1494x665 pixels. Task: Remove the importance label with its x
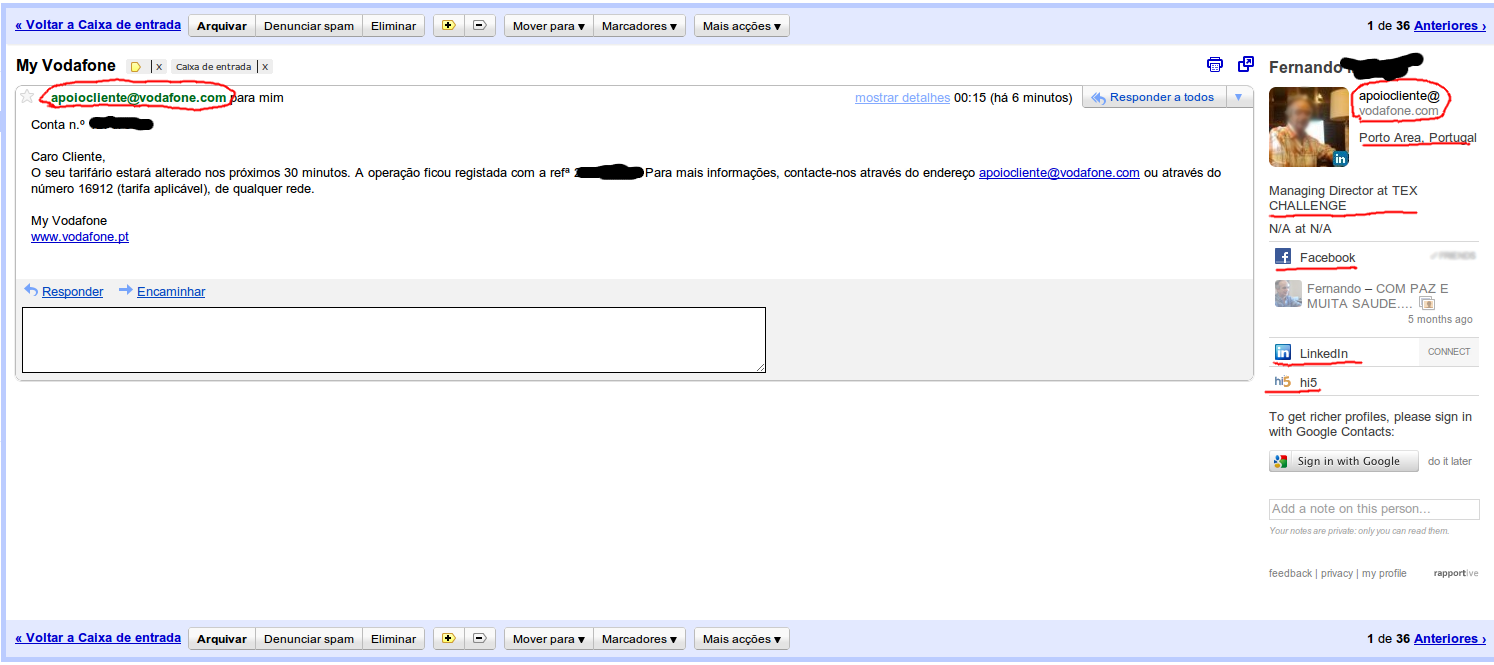(x=158, y=67)
